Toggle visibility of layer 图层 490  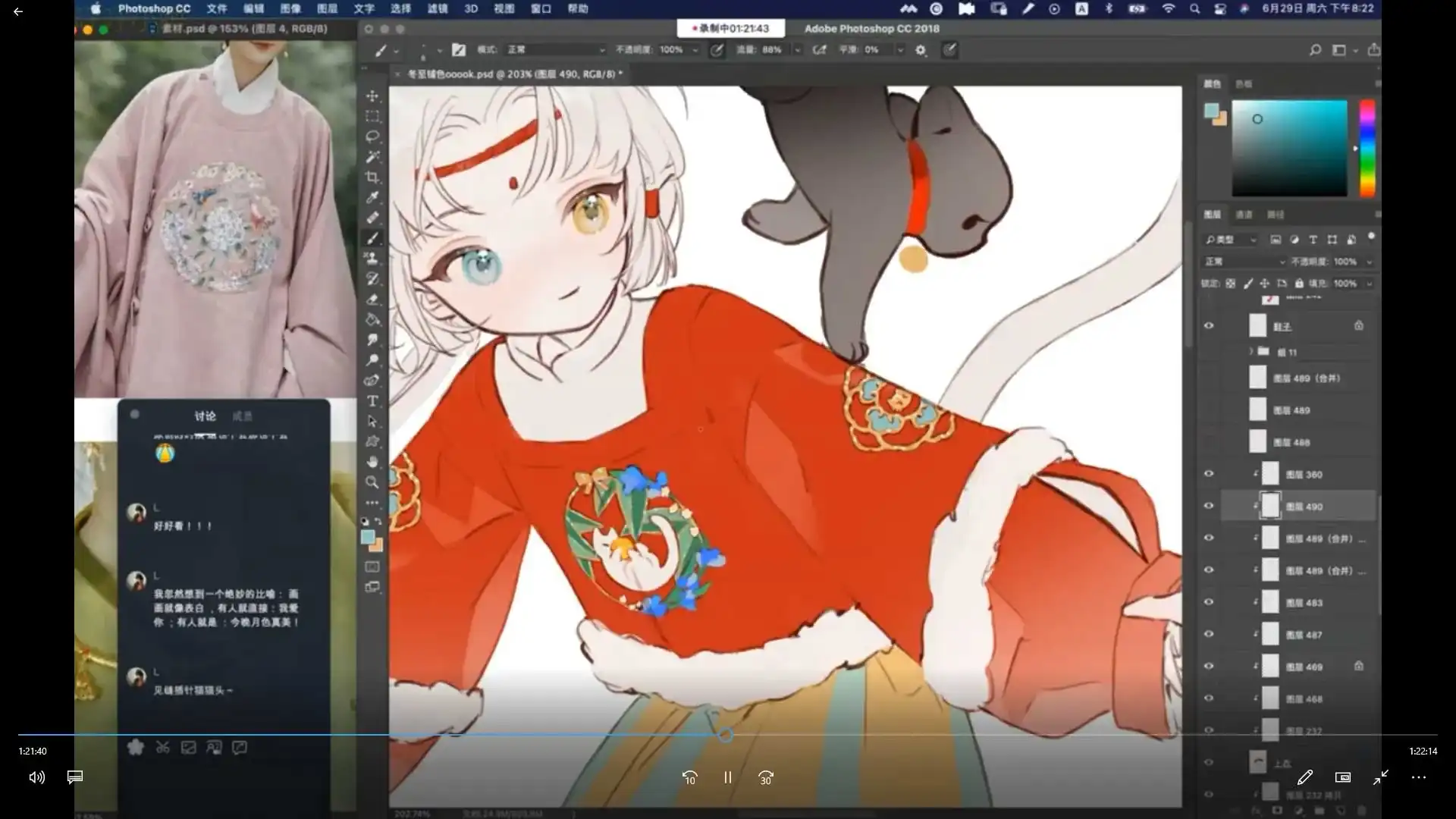pos(1209,506)
